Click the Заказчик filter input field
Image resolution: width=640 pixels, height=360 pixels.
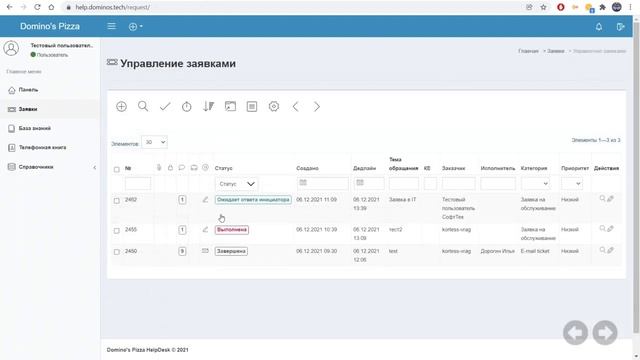coord(458,184)
